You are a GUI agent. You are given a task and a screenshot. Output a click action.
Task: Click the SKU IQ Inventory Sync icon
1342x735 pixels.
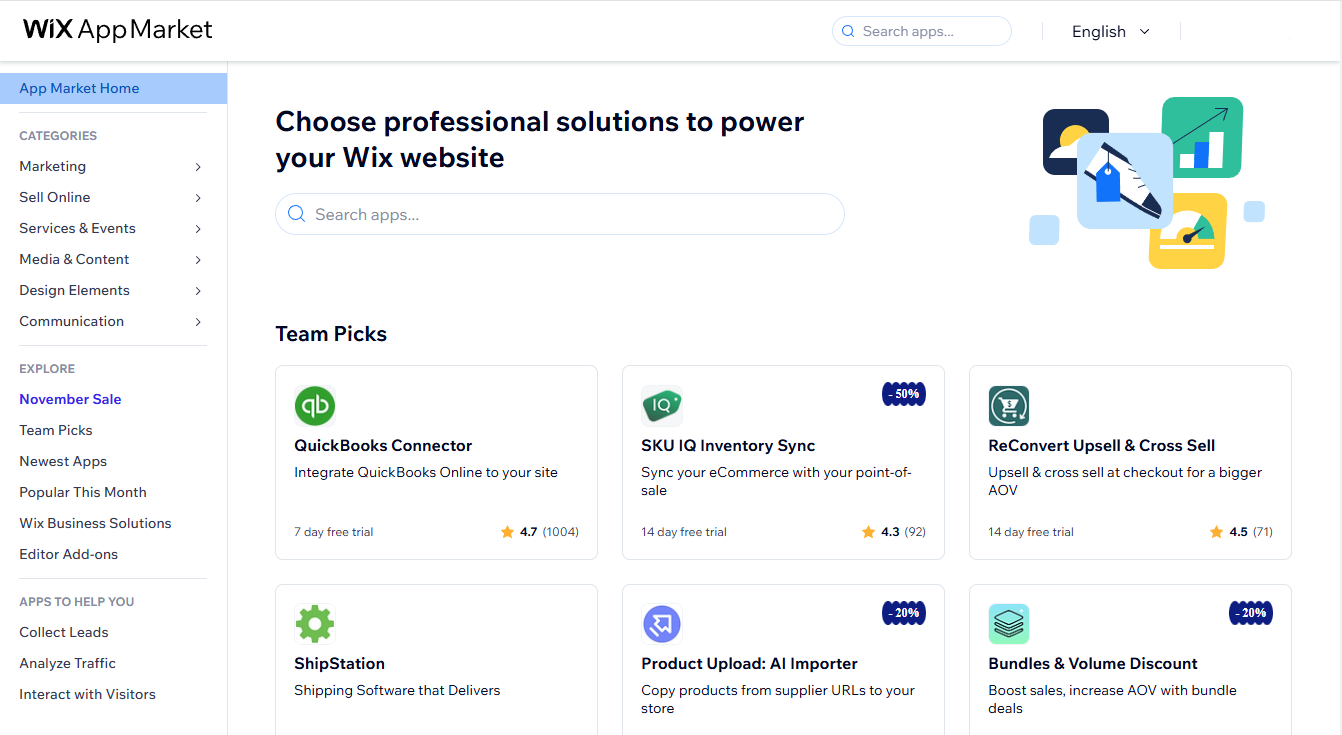point(662,406)
